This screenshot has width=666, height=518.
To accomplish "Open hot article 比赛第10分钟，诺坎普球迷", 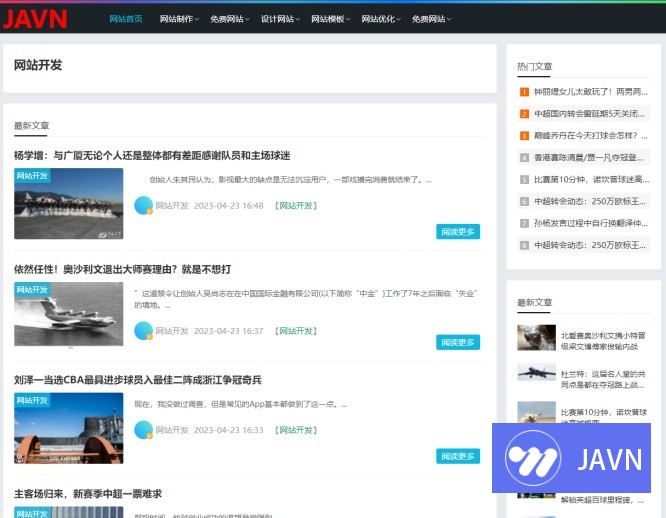I will point(591,180).
